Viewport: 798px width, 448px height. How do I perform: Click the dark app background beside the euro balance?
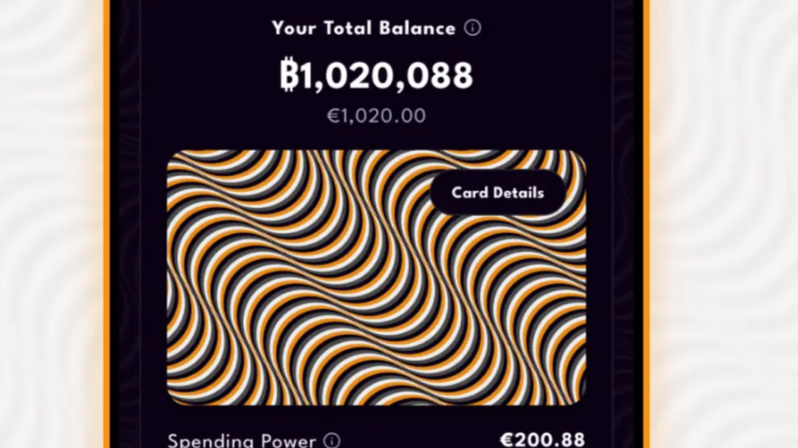tap(229, 116)
